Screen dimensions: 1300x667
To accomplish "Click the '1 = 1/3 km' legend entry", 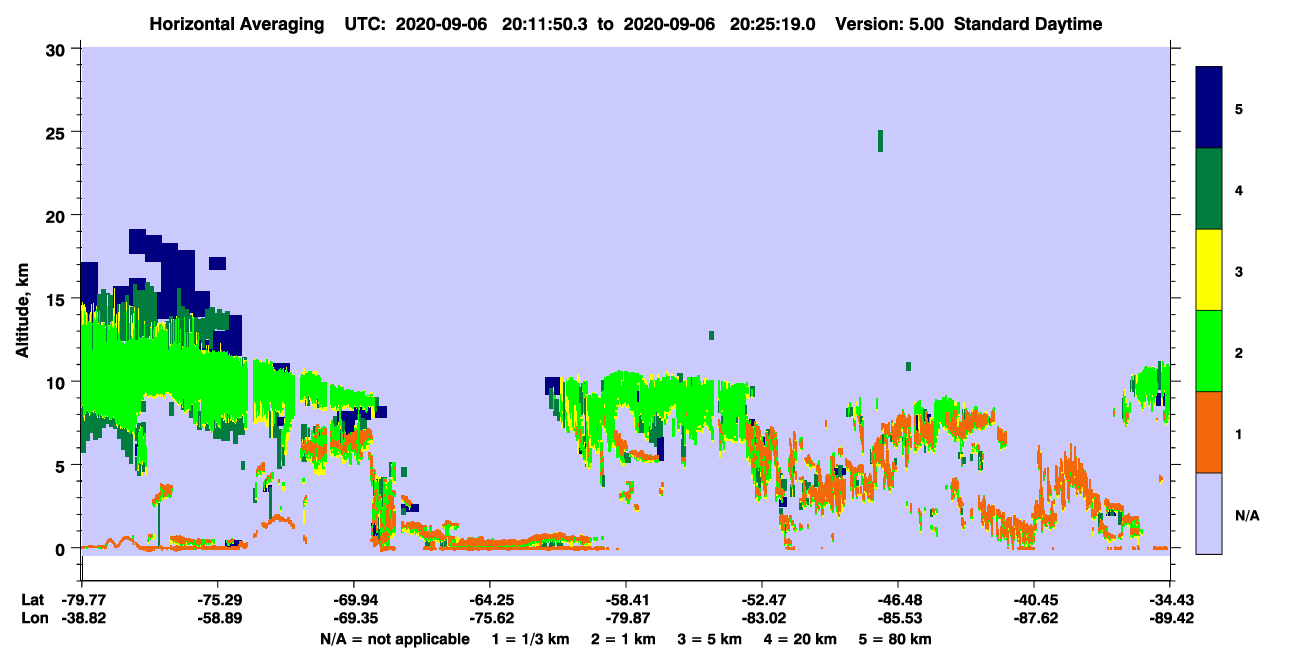I will (530, 639).
